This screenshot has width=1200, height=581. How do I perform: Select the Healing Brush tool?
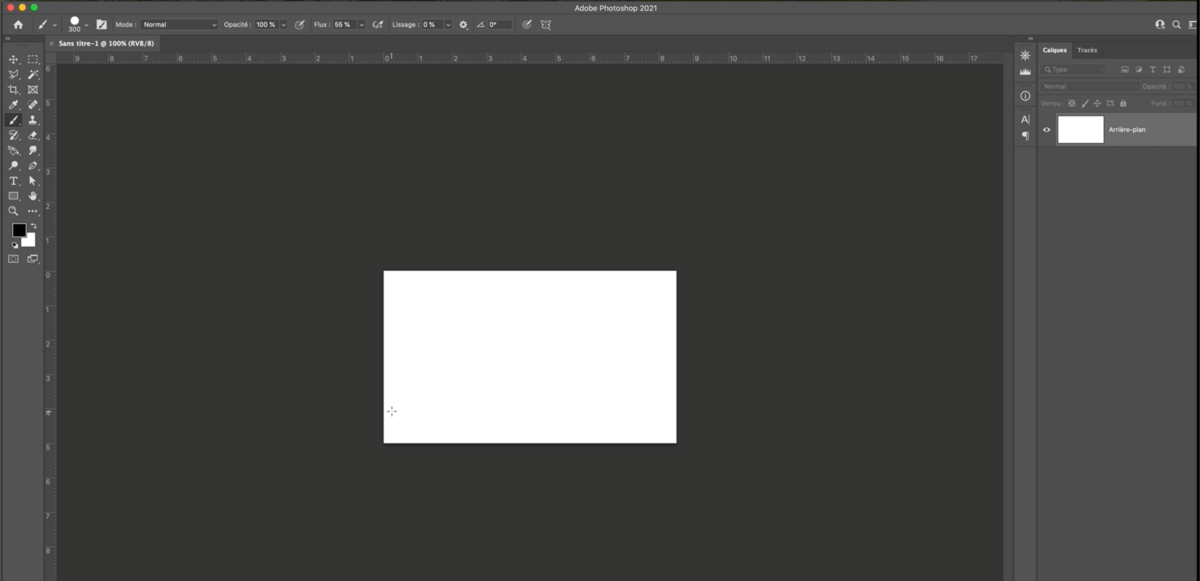[x=33, y=105]
